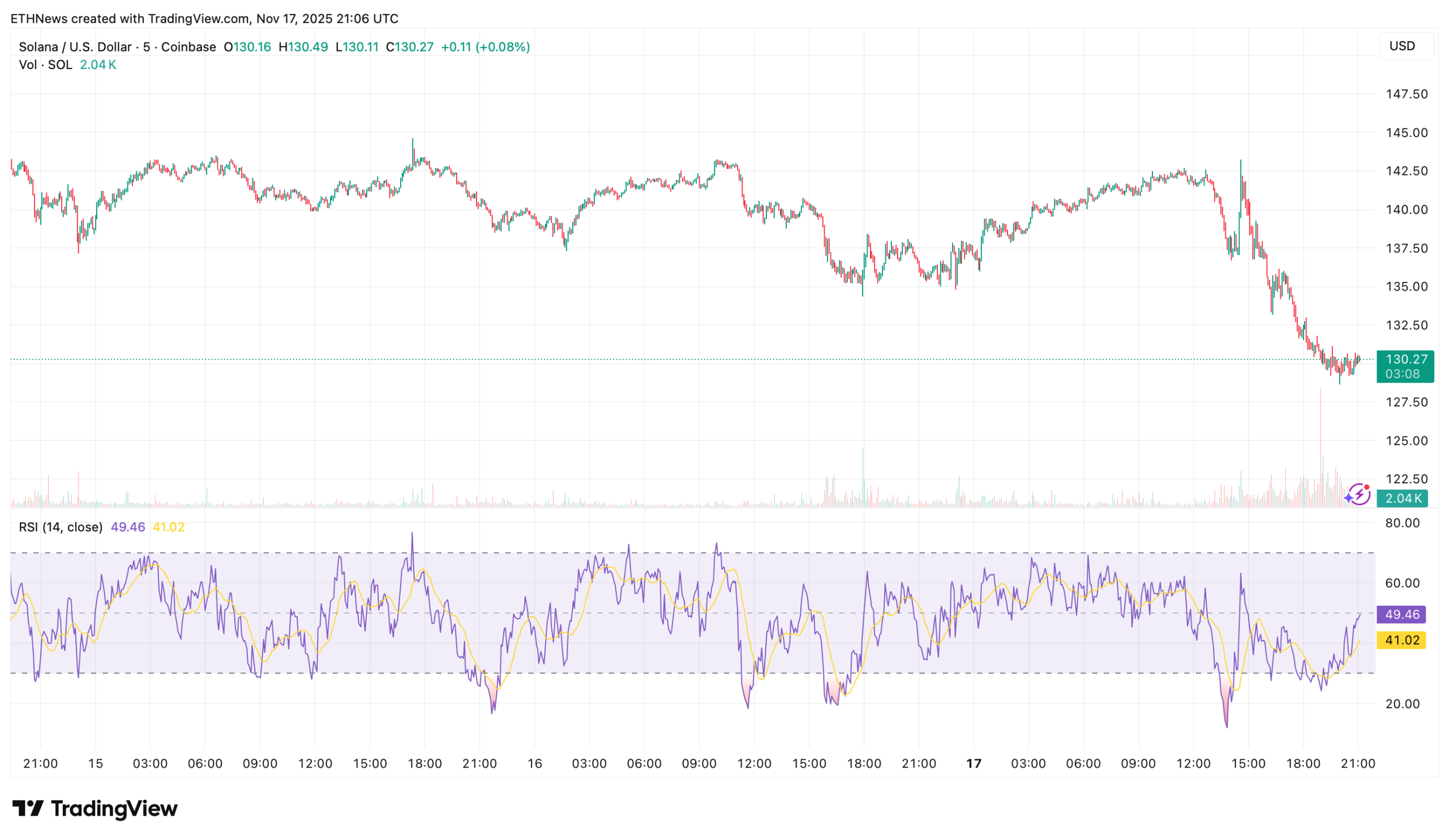Viewport: 1449px width, 840px height.
Task: Click the 80.00 level on RSI scale
Action: coord(1403,523)
